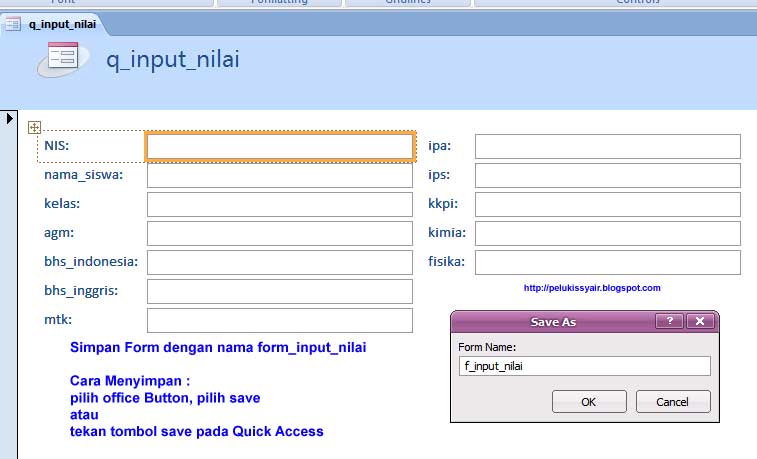The image size is (757, 459).
Task: Select the ipa label
Action: pos(439,146)
